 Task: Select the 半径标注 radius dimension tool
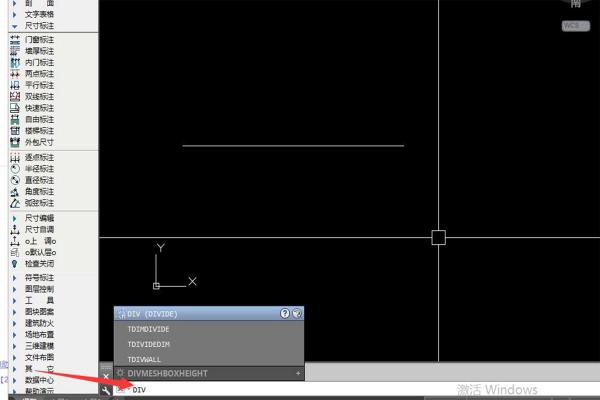38,168
